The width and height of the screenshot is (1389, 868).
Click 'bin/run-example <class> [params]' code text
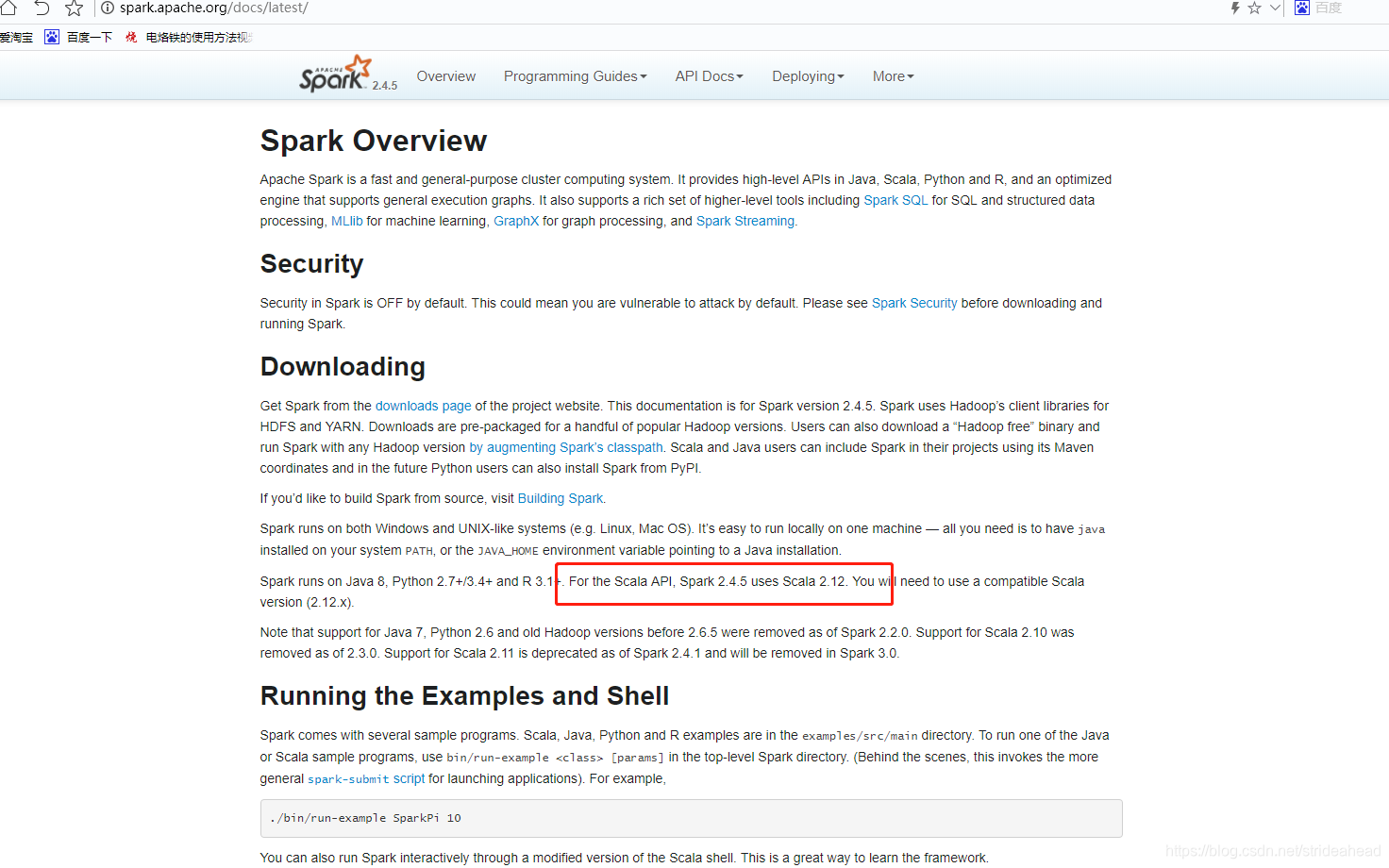tap(556, 758)
